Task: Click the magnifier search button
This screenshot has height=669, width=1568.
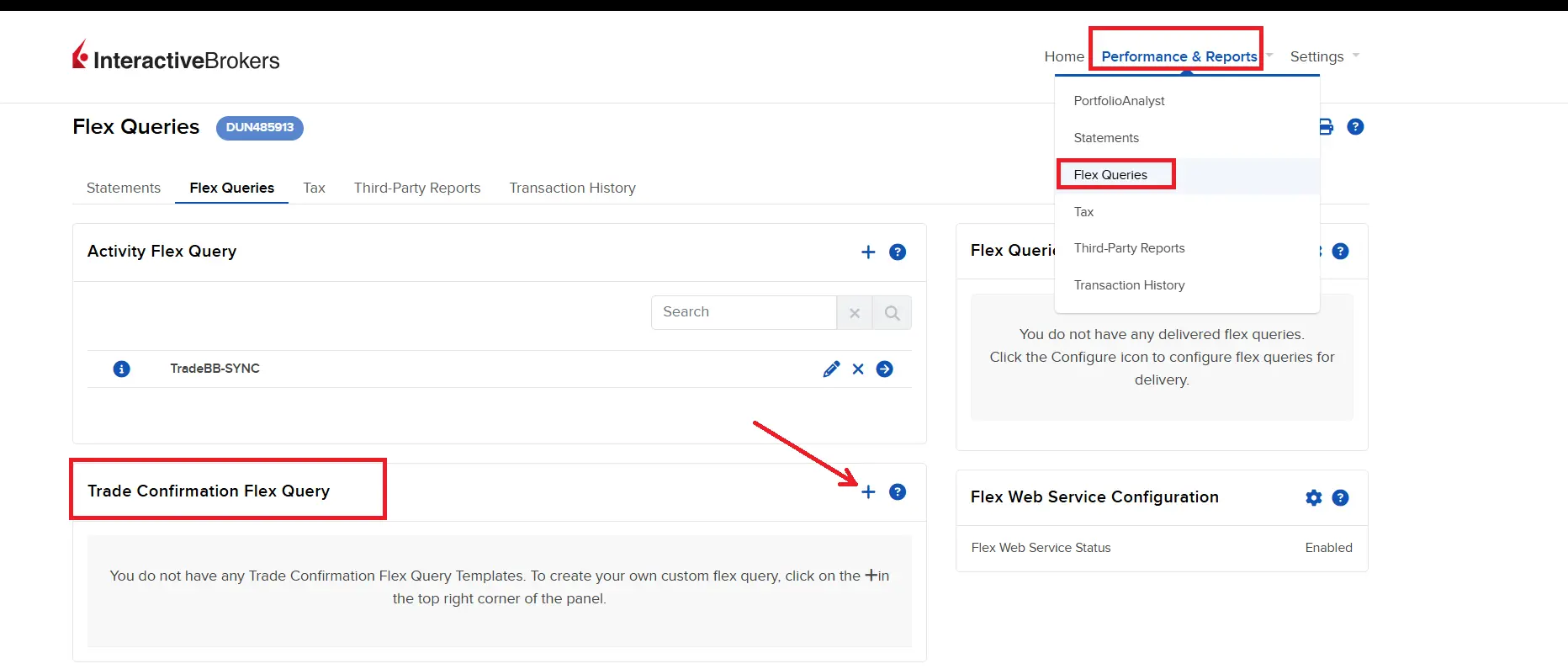Action: point(892,313)
